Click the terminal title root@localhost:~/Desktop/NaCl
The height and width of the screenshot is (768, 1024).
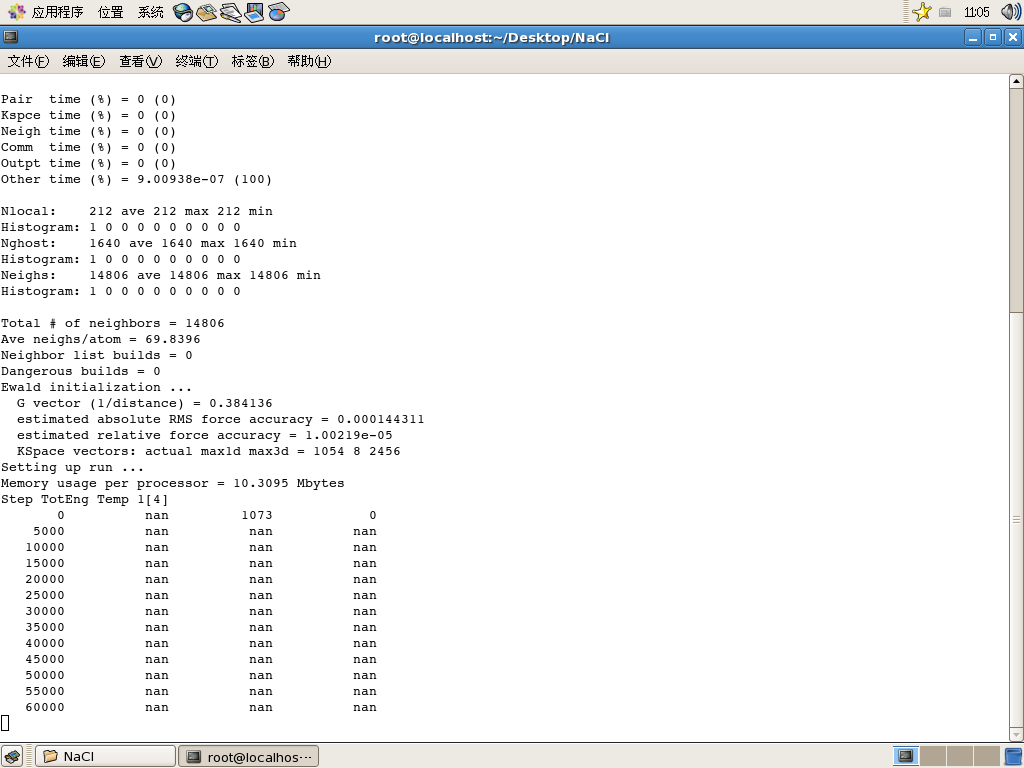pyautogui.click(x=492, y=37)
